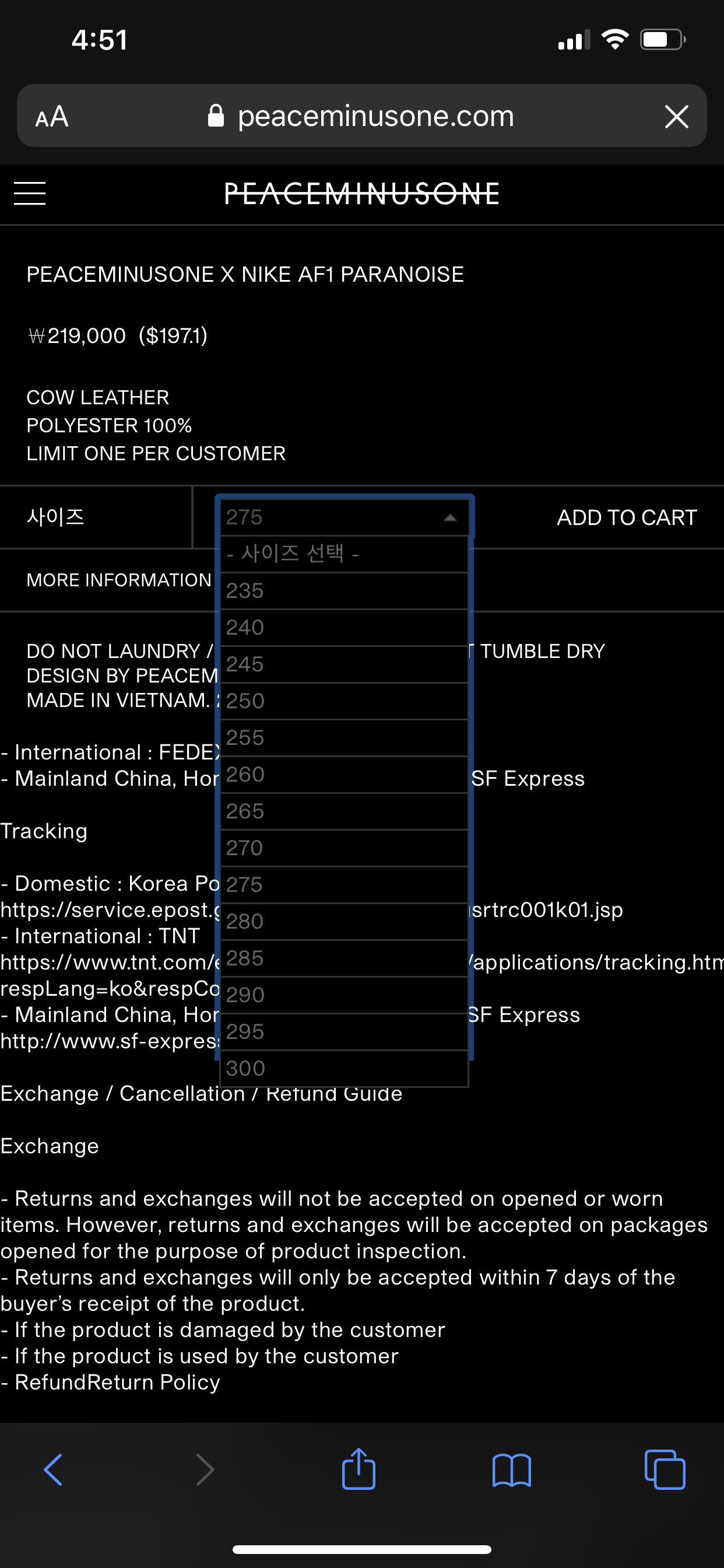The width and height of the screenshot is (724, 1568).
Task: Tap the home indicator bar
Action: [361, 1549]
